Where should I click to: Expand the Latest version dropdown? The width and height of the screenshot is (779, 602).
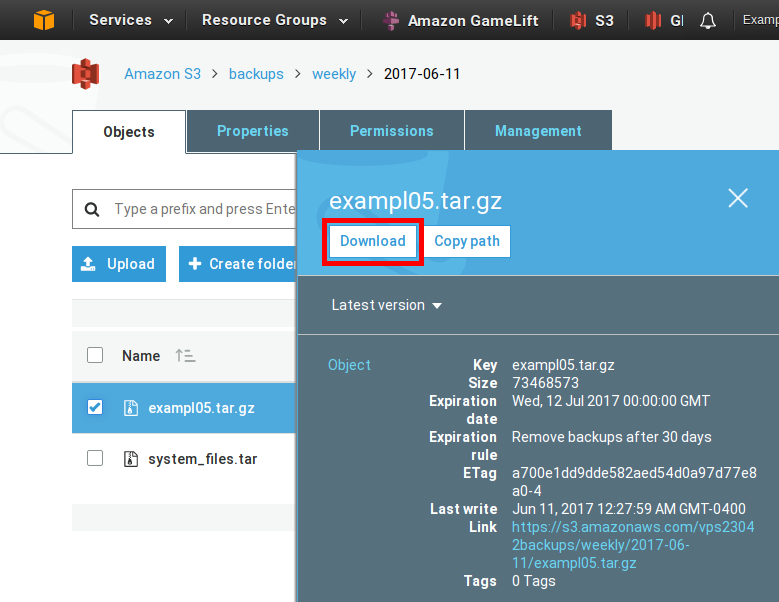coord(387,305)
